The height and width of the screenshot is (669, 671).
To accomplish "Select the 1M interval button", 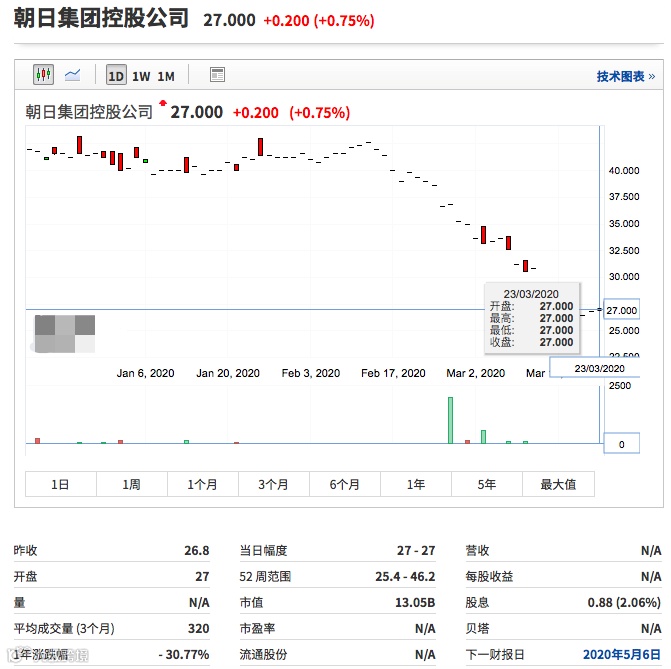I will (x=166, y=76).
